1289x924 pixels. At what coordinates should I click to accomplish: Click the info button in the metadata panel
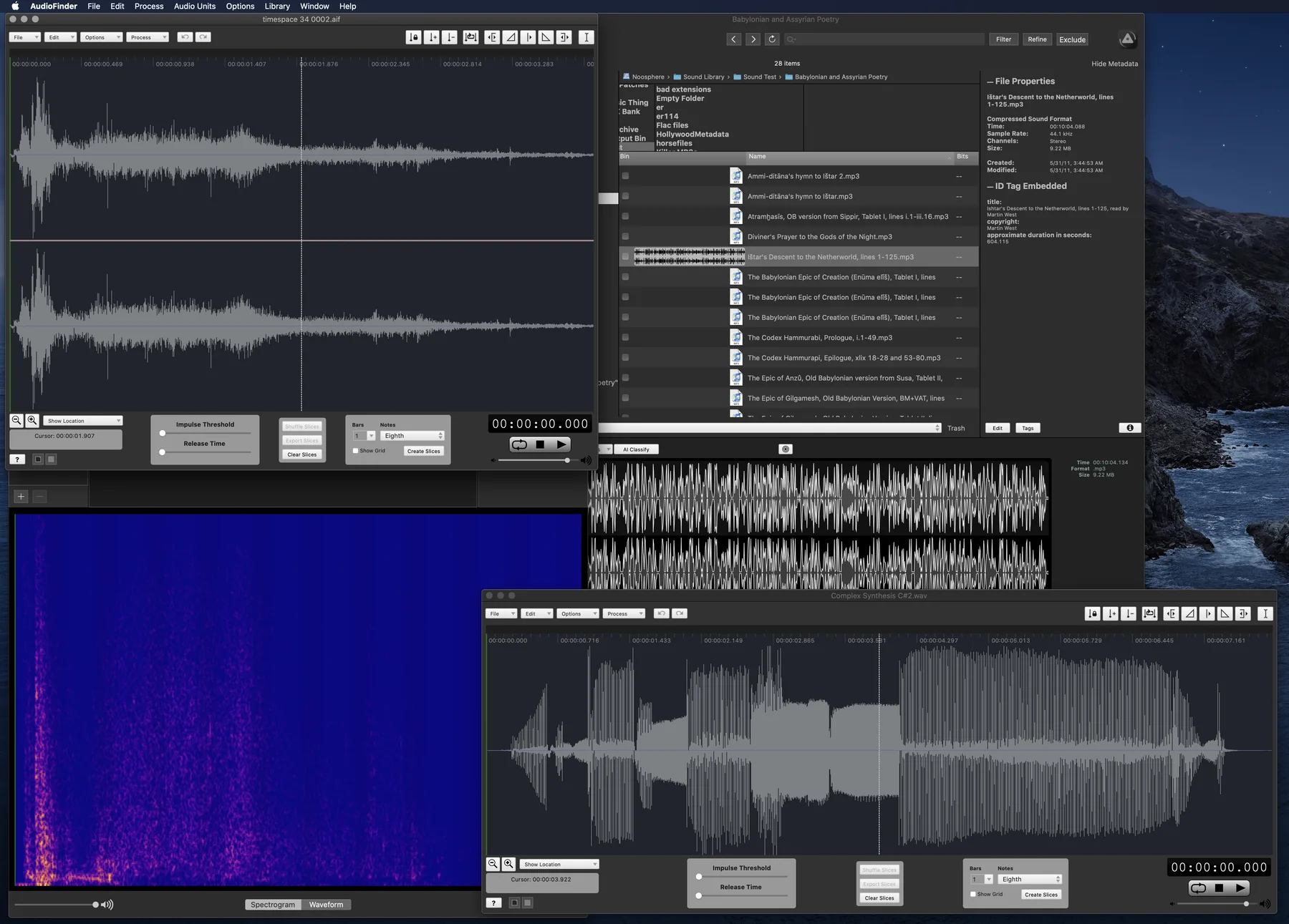click(x=1130, y=428)
